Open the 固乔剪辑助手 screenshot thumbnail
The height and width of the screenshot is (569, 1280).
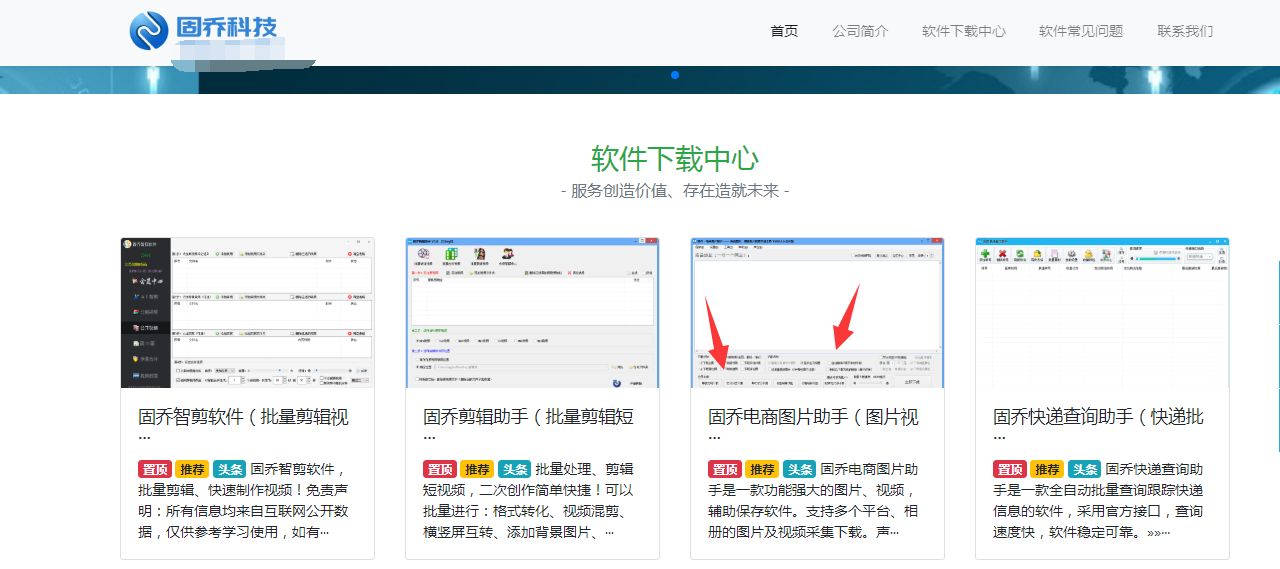tap(532, 312)
